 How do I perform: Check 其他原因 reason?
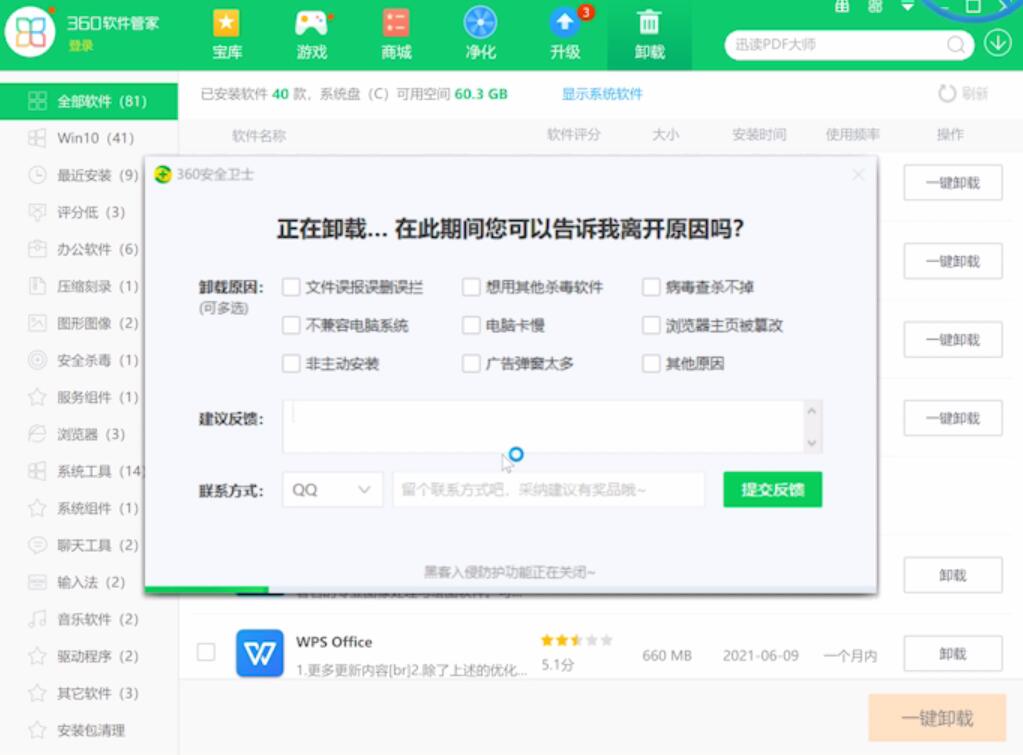pos(651,363)
